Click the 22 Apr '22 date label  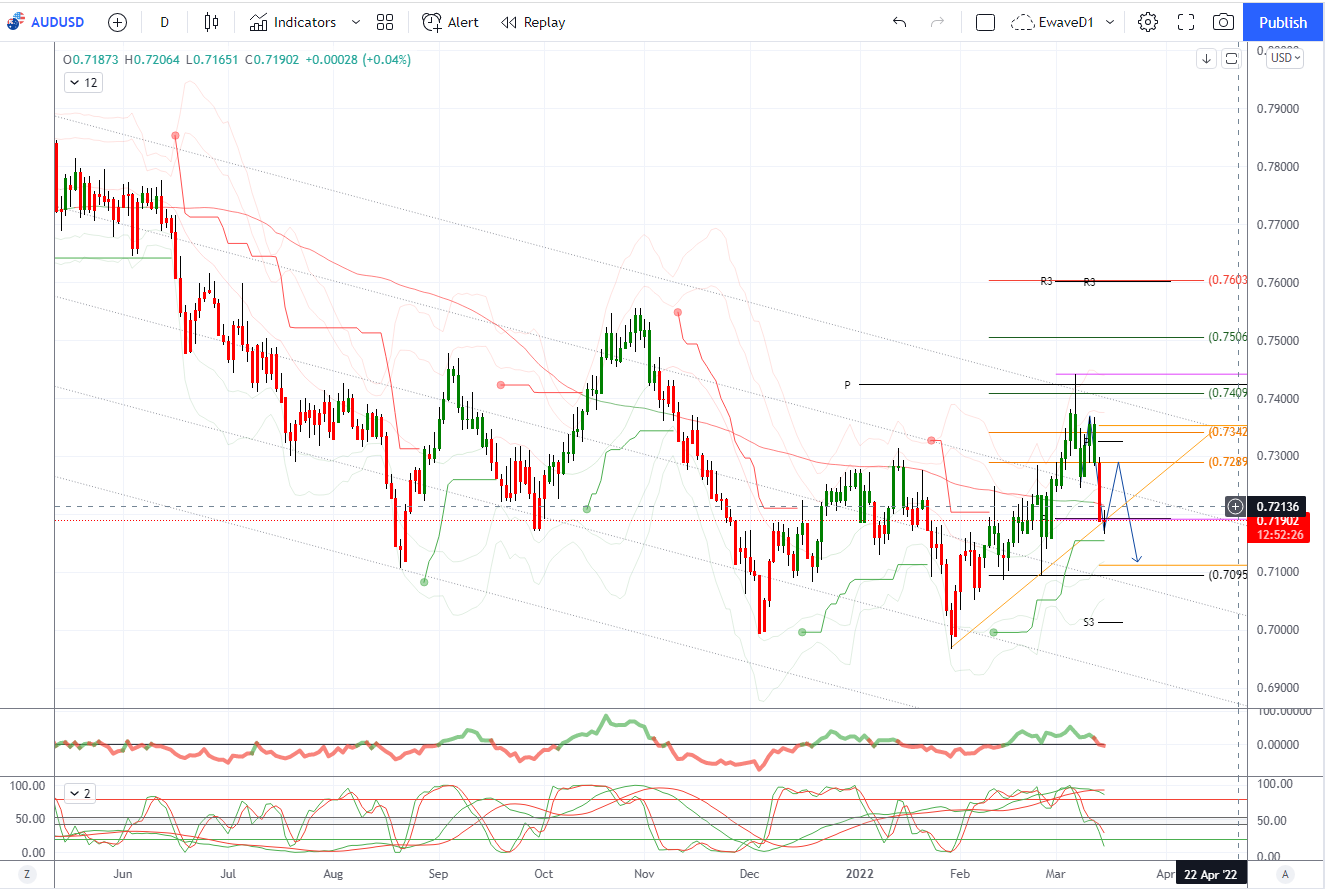click(1212, 874)
